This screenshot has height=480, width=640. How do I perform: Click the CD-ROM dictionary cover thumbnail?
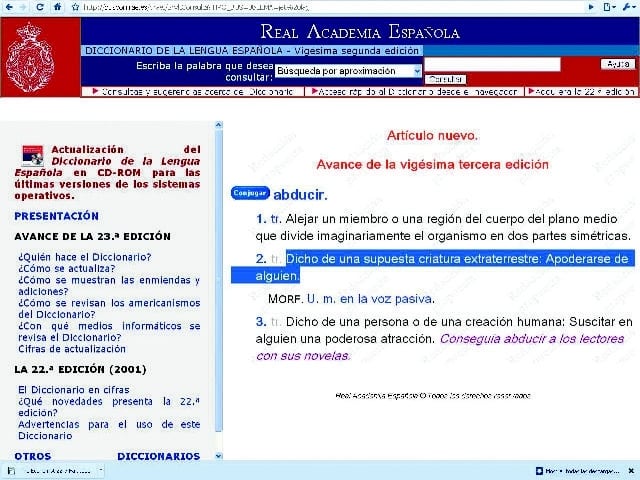pyautogui.click(x=32, y=156)
